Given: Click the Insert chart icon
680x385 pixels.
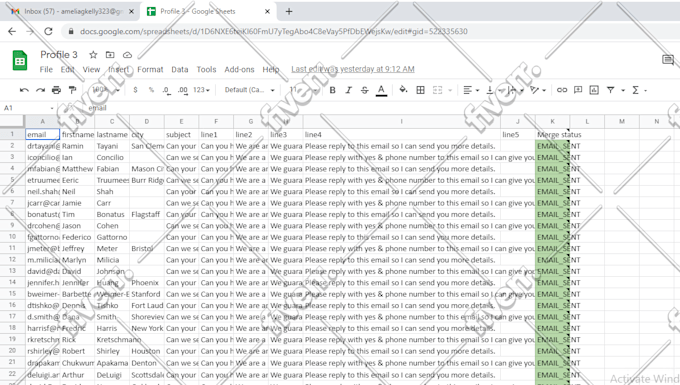Looking at the screenshot, I should pos(594,90).
